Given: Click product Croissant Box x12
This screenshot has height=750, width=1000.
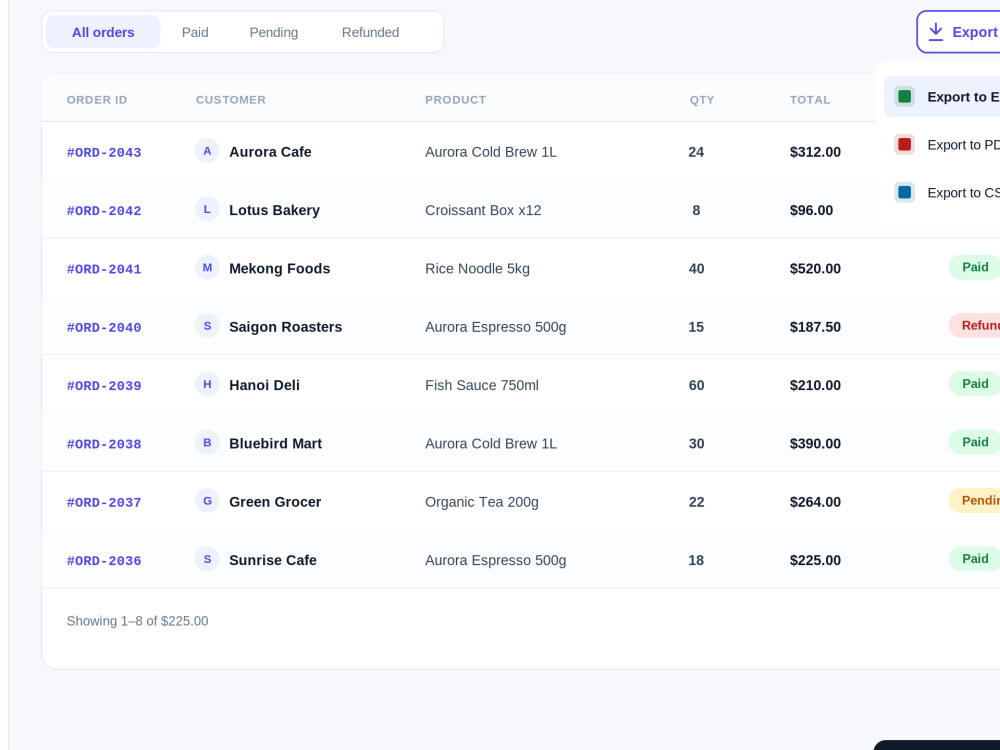Looking at the screenshot, I should pyautogui.click(x=483, y=210).
